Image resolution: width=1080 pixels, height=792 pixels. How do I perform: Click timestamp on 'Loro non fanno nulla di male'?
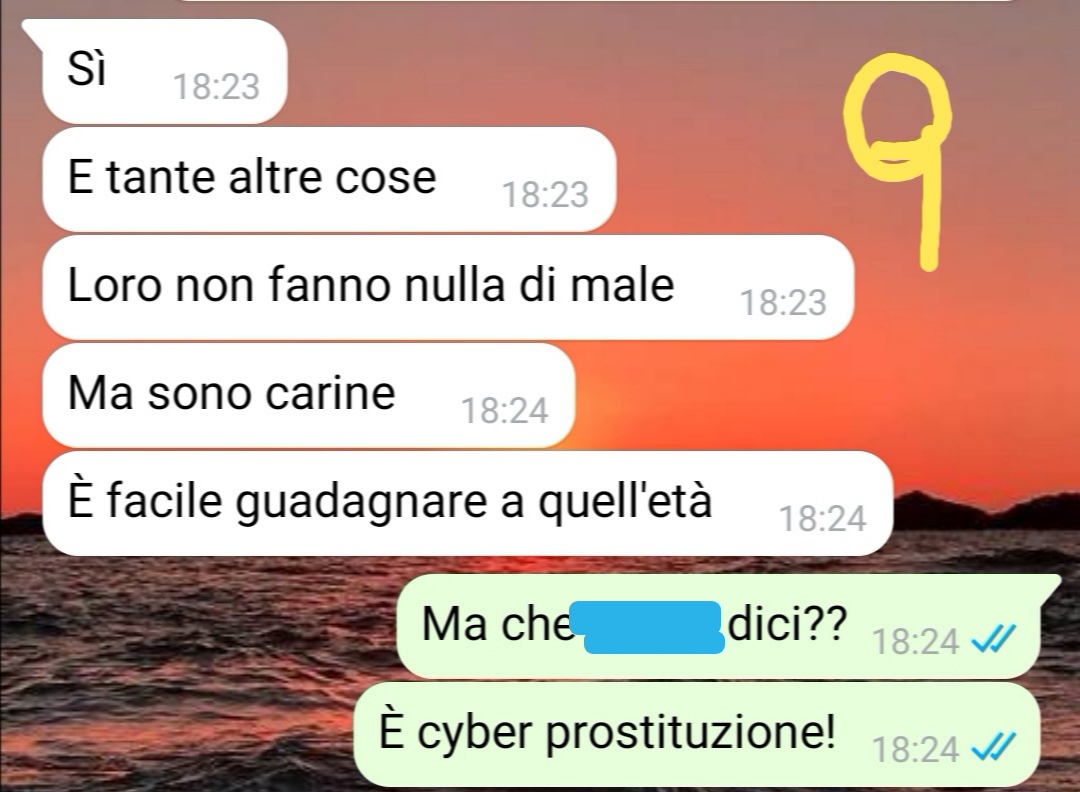point(783,303)
